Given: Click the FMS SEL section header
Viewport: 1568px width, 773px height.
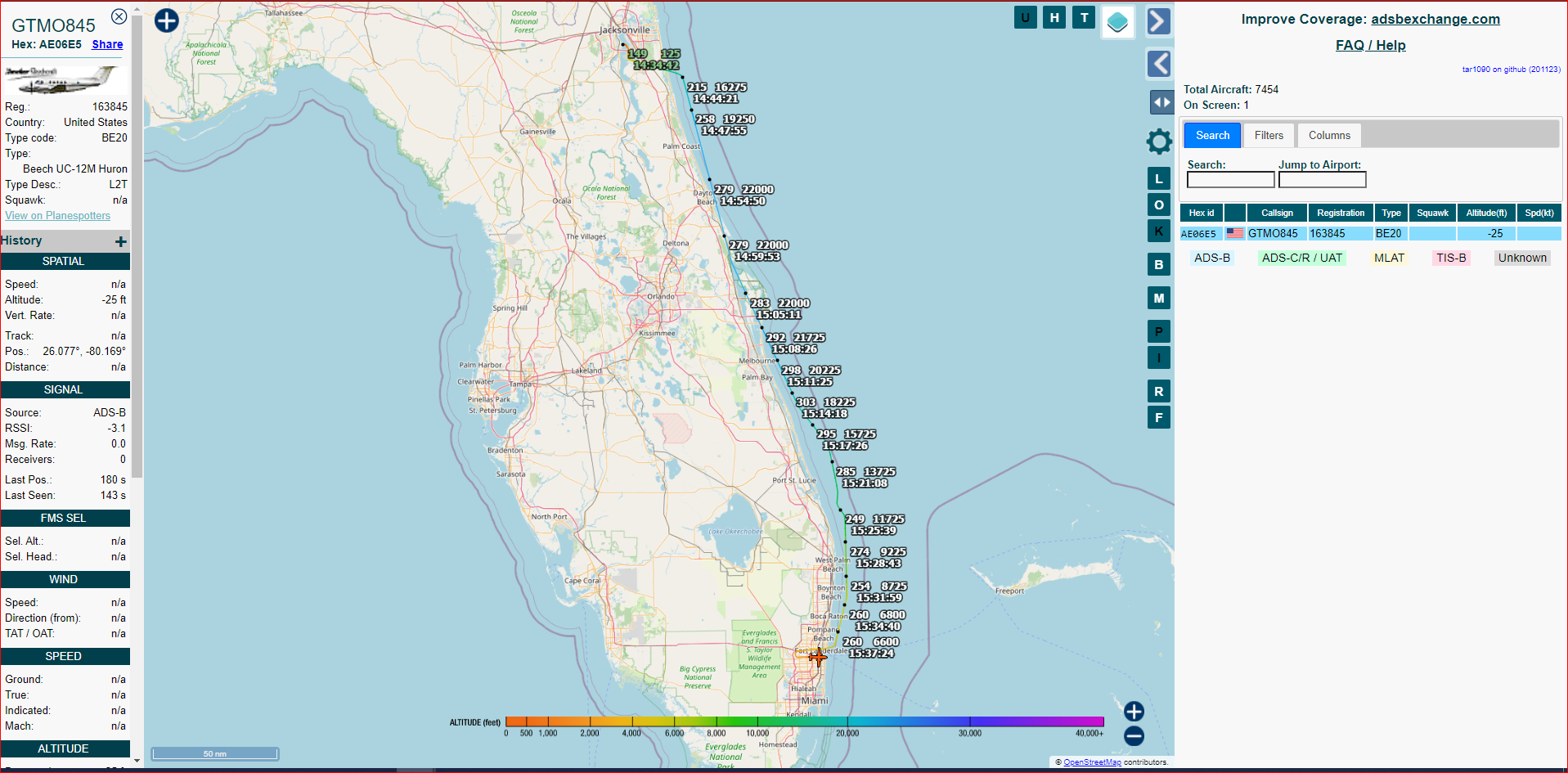Looking at the screenshot, I should tap(65, 518).
